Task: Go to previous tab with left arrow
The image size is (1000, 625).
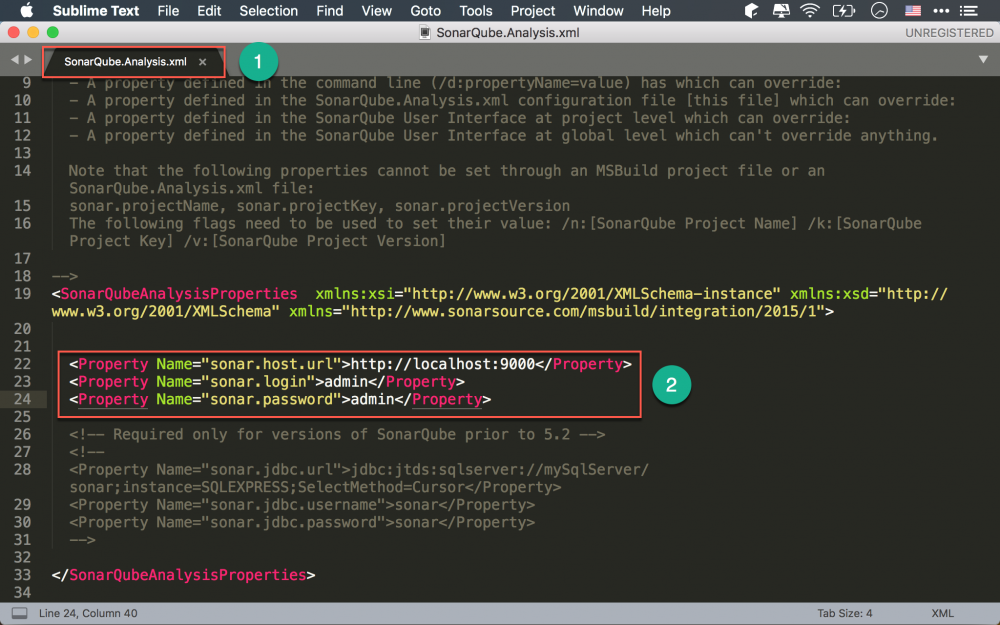Action: click(x=14, y=59)
